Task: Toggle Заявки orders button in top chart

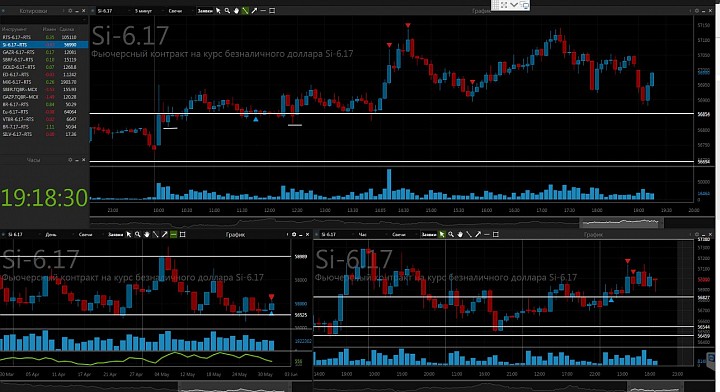Action: 205,11
